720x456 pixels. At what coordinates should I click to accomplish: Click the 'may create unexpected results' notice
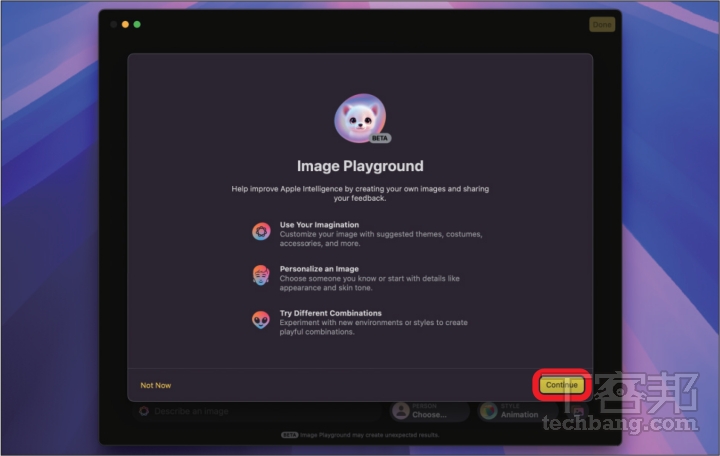tap(360, 435)
